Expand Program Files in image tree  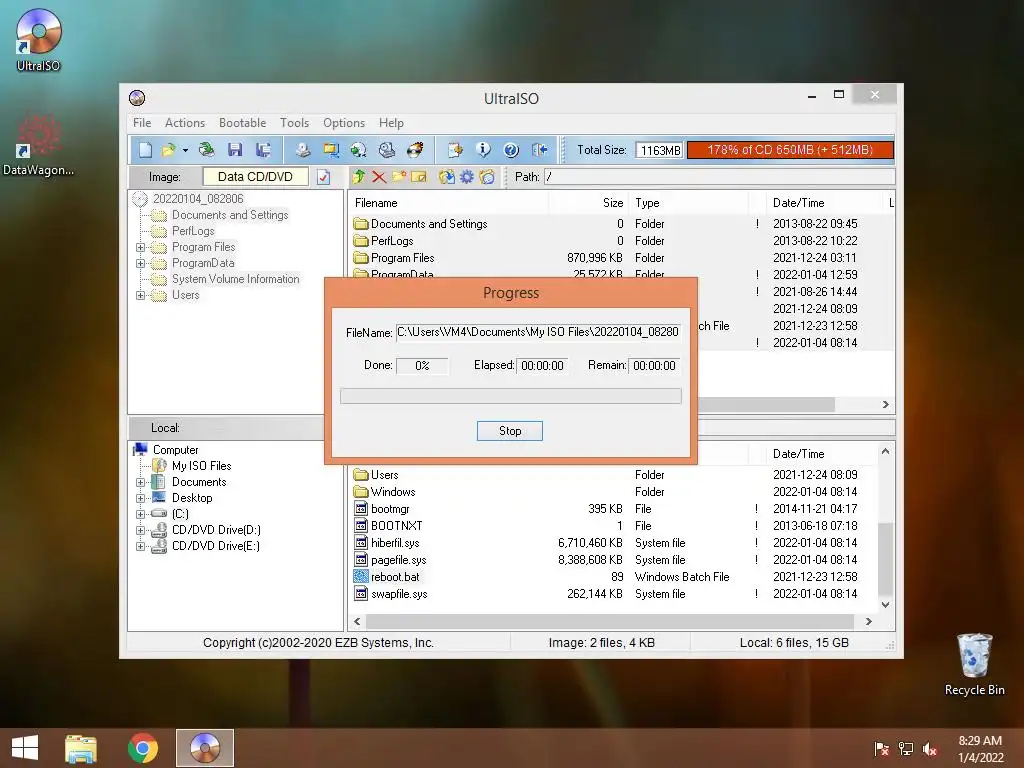coord(140,248)
